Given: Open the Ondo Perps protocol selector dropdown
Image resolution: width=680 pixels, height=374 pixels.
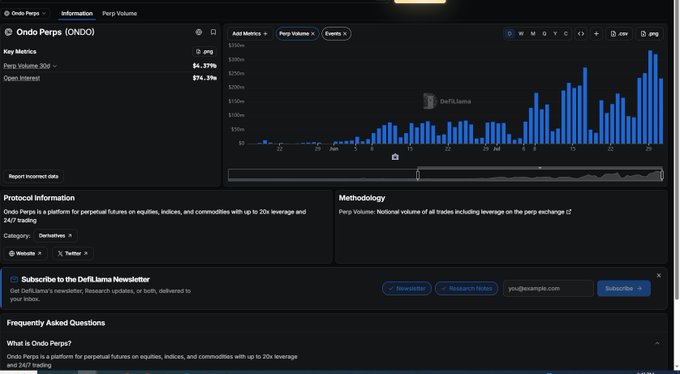Looking at the screenshot, I should tap(25, 13).
